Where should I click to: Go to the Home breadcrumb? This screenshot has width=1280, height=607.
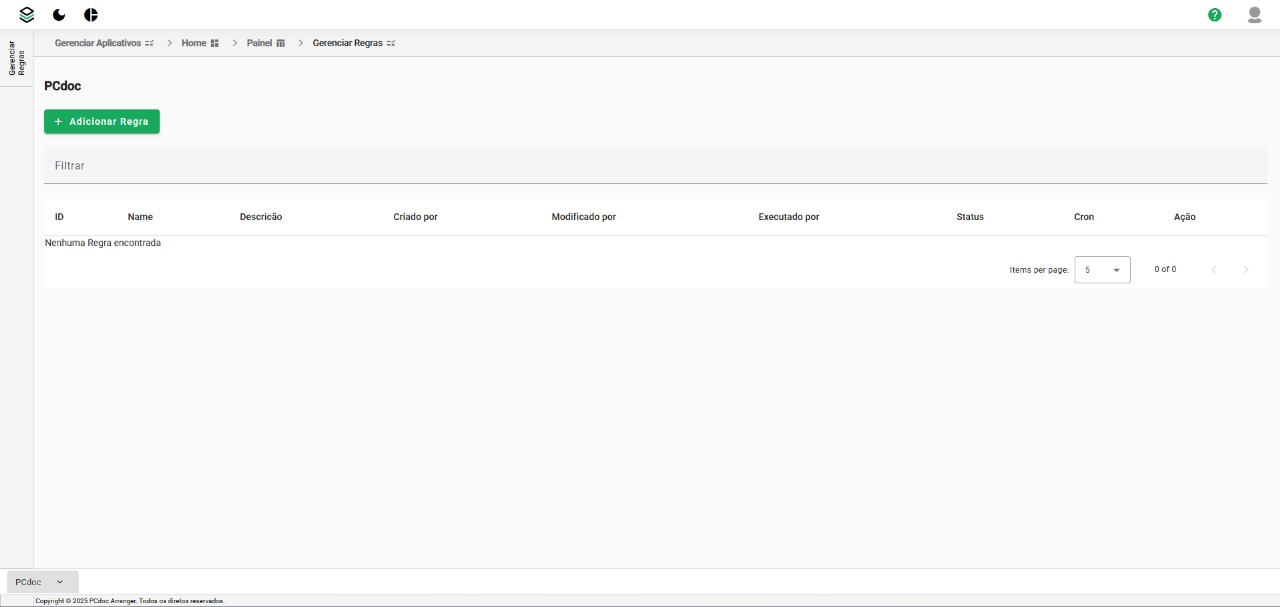coord(193,44)
